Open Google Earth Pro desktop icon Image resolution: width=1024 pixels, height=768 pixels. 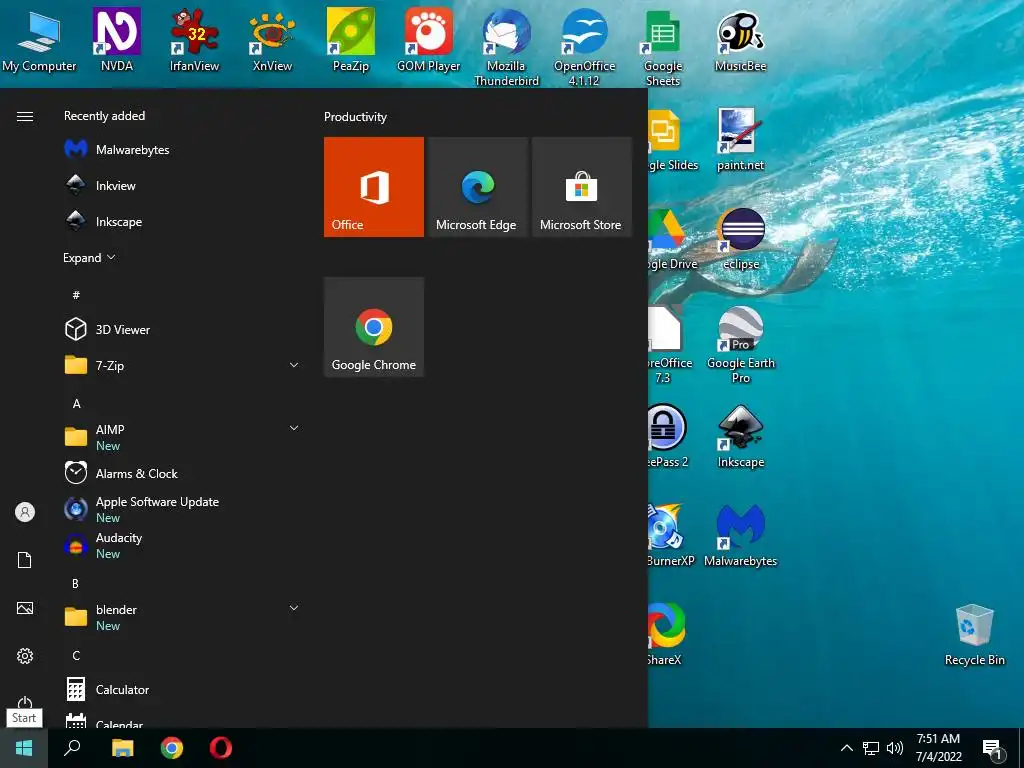click(x=741, y=345)
